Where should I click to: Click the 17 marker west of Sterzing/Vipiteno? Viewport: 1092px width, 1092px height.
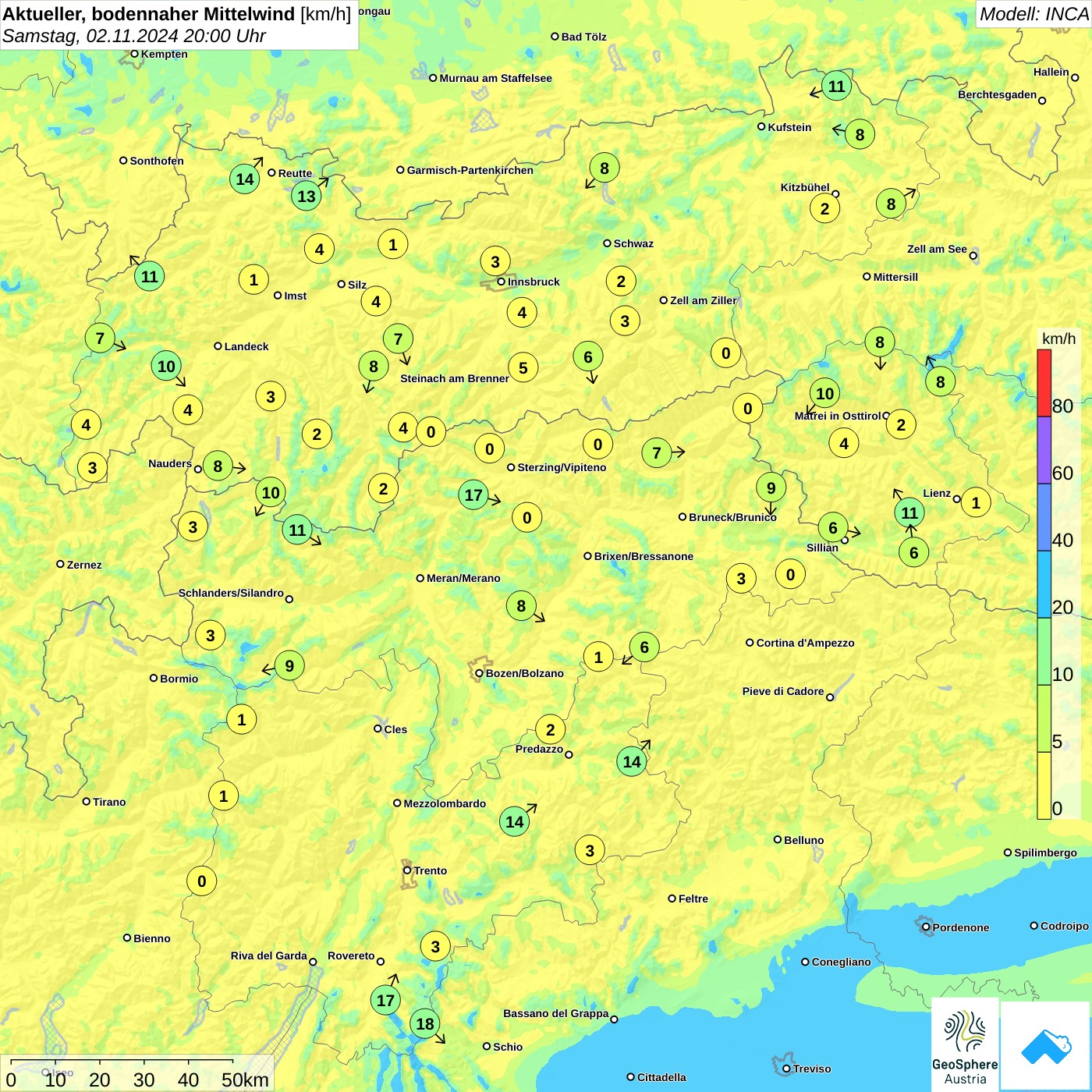(x=473, y=495)
